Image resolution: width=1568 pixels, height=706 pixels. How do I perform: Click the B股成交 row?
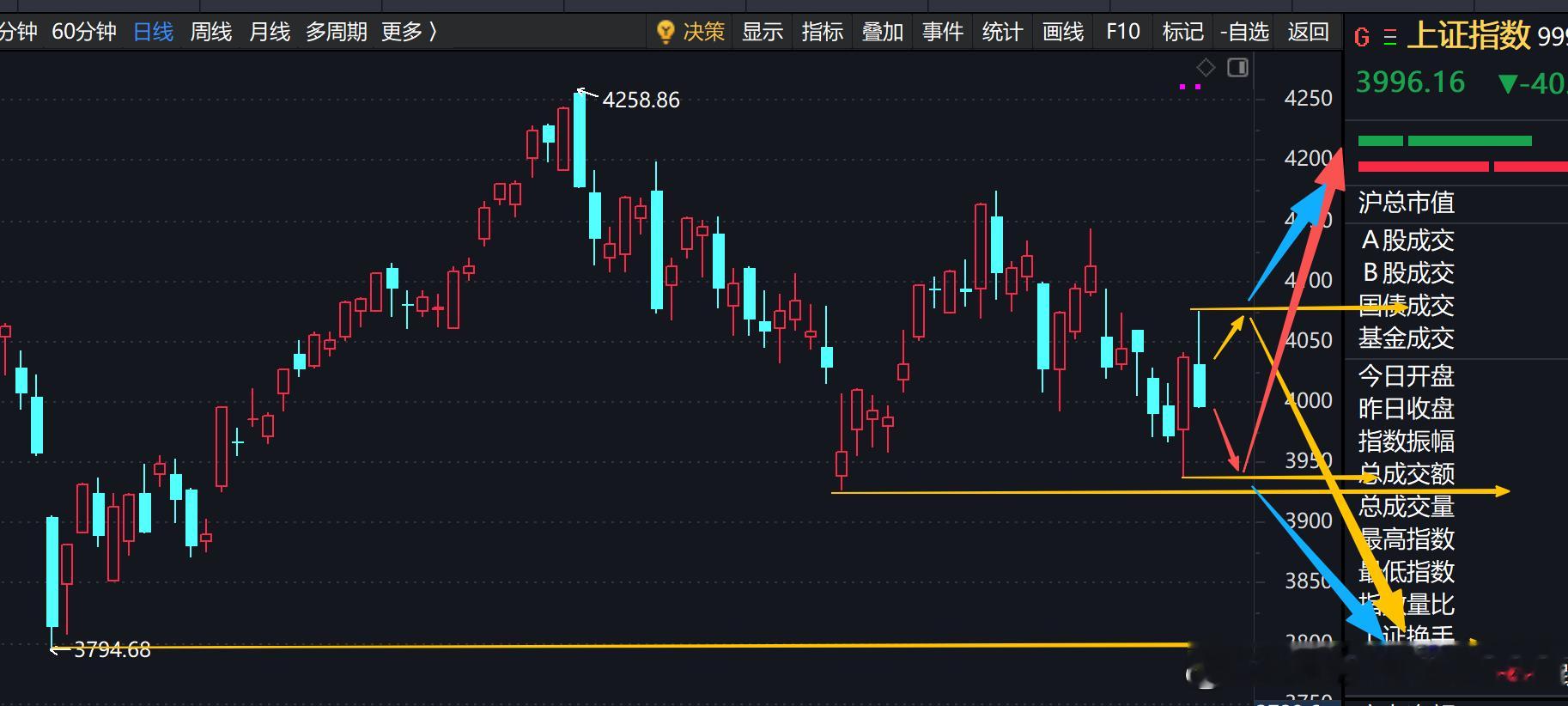pyautogui.click(x=1407, y=273)
